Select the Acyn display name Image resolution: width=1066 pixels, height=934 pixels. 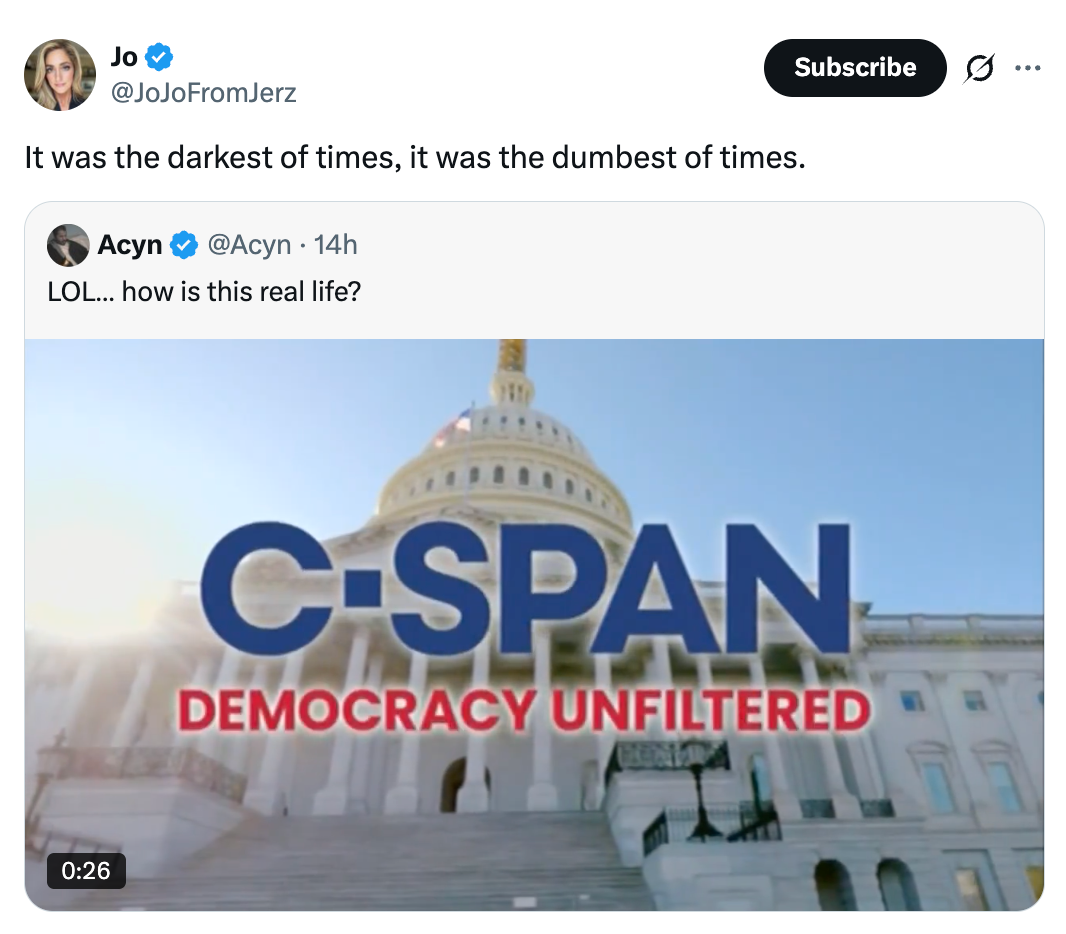(130, 245)
